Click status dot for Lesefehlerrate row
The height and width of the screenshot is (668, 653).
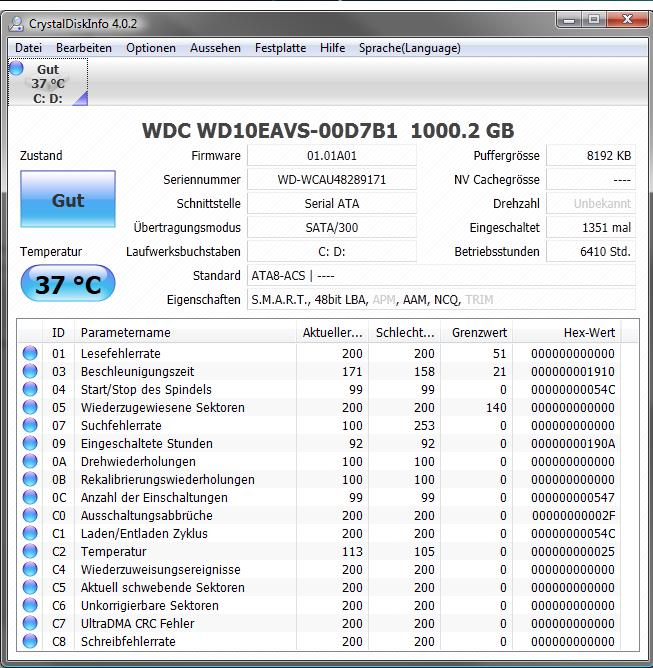pyautogui.click(x=30, y=353)
